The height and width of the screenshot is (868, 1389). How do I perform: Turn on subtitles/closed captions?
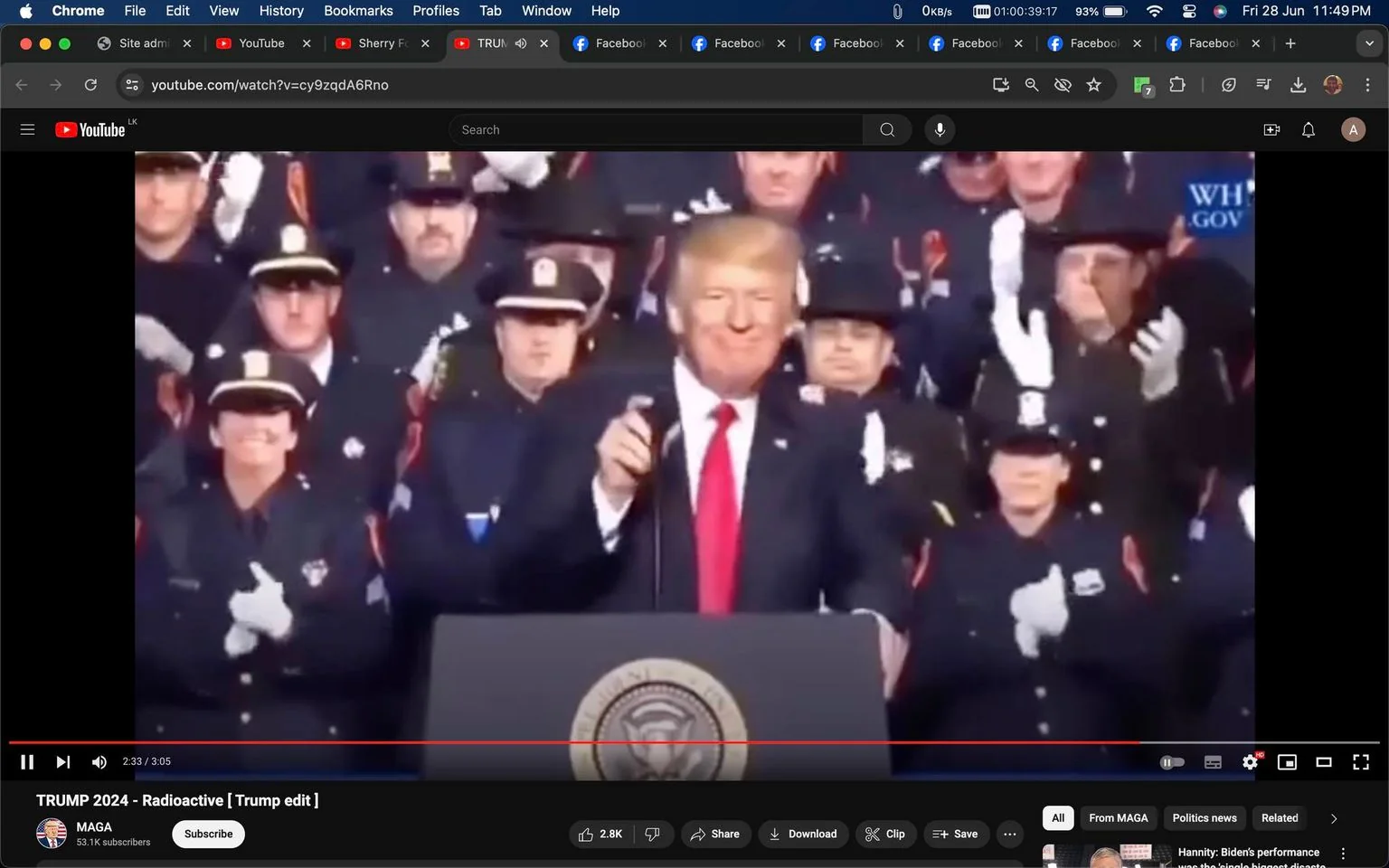(x=1213, y=762)
